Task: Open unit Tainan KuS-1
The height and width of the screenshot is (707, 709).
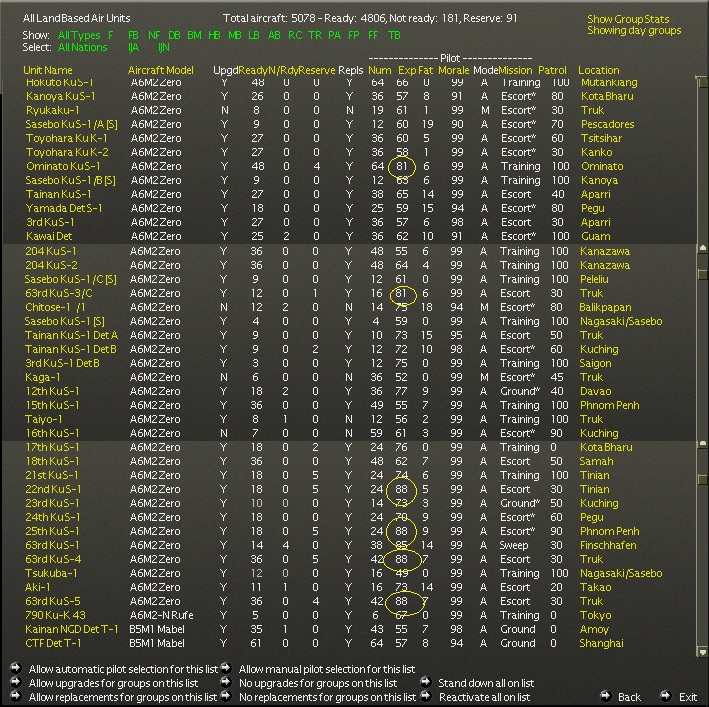Action: tap(58, 194)
